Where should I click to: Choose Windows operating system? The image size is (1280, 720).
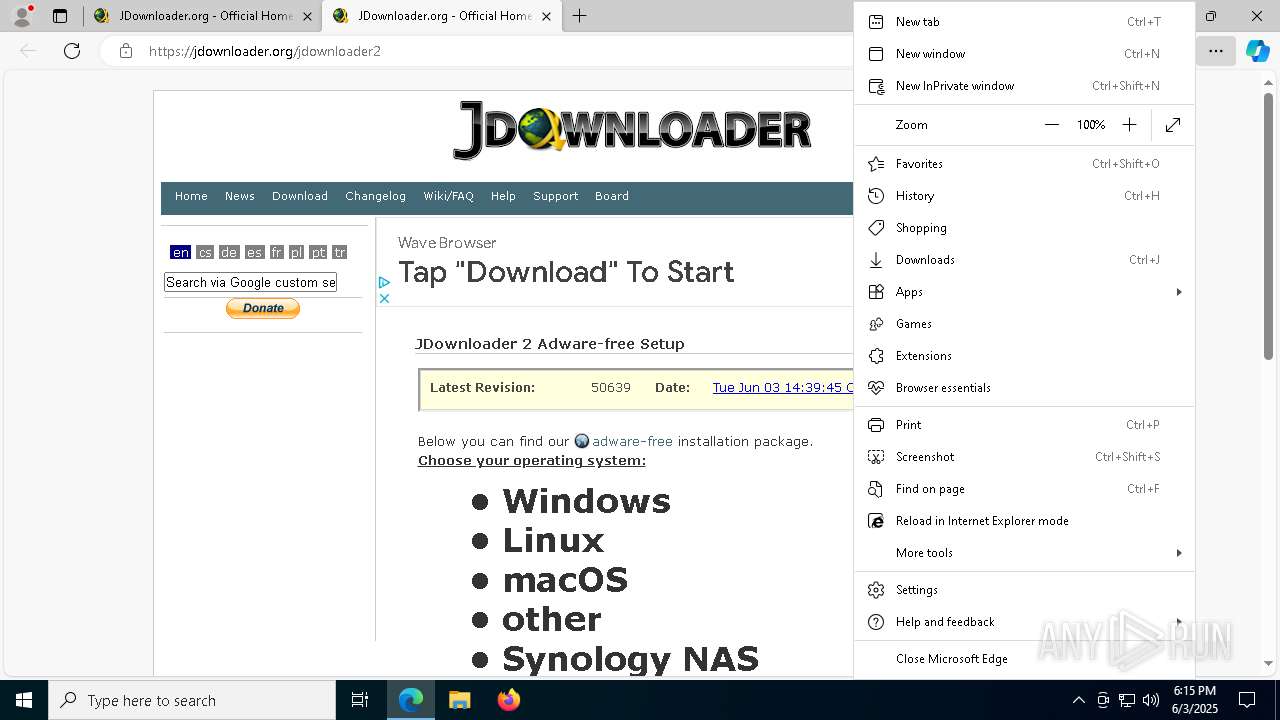(x=586, y=501)
